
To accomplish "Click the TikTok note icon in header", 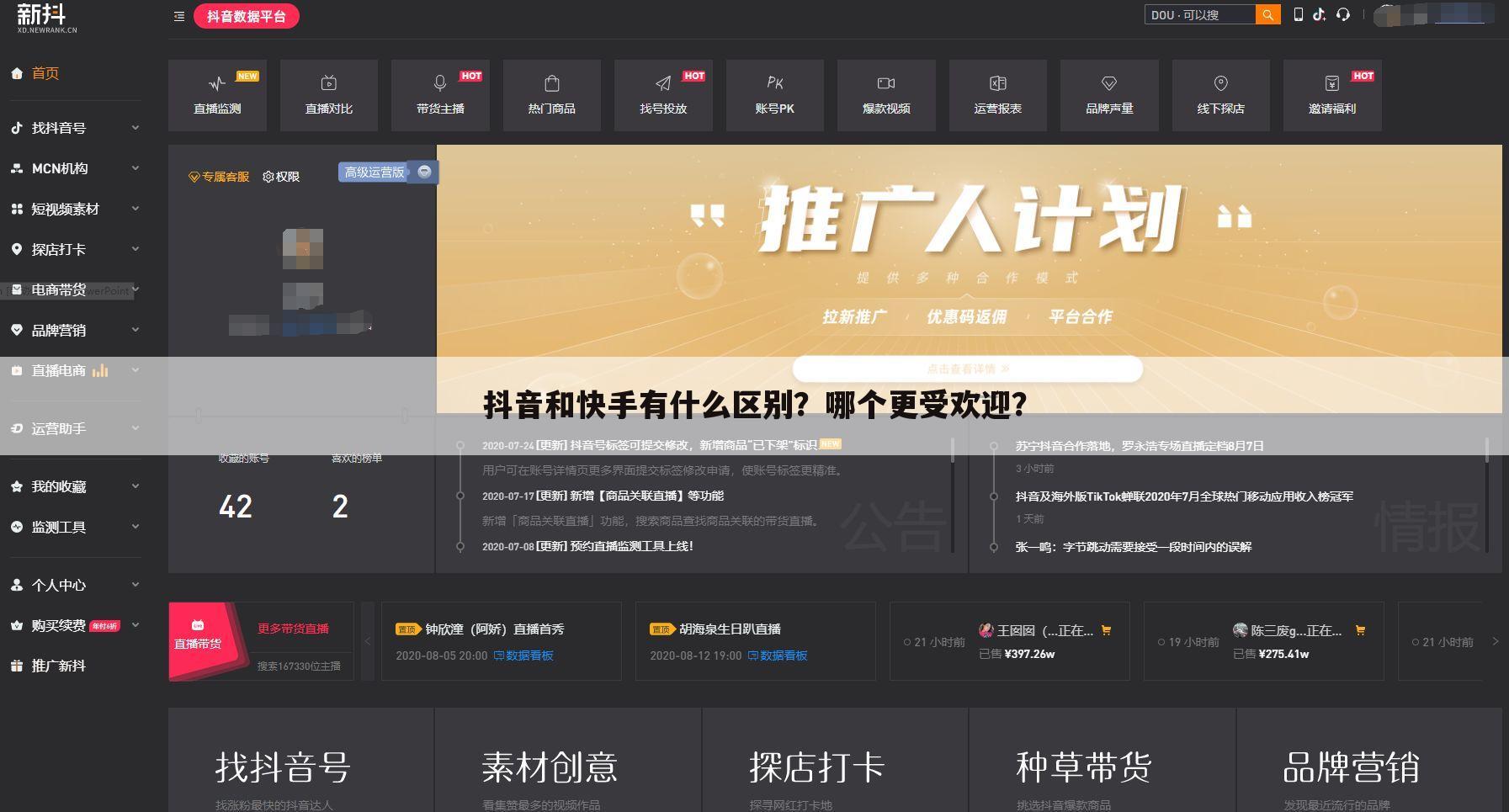I will point(1319,14).
